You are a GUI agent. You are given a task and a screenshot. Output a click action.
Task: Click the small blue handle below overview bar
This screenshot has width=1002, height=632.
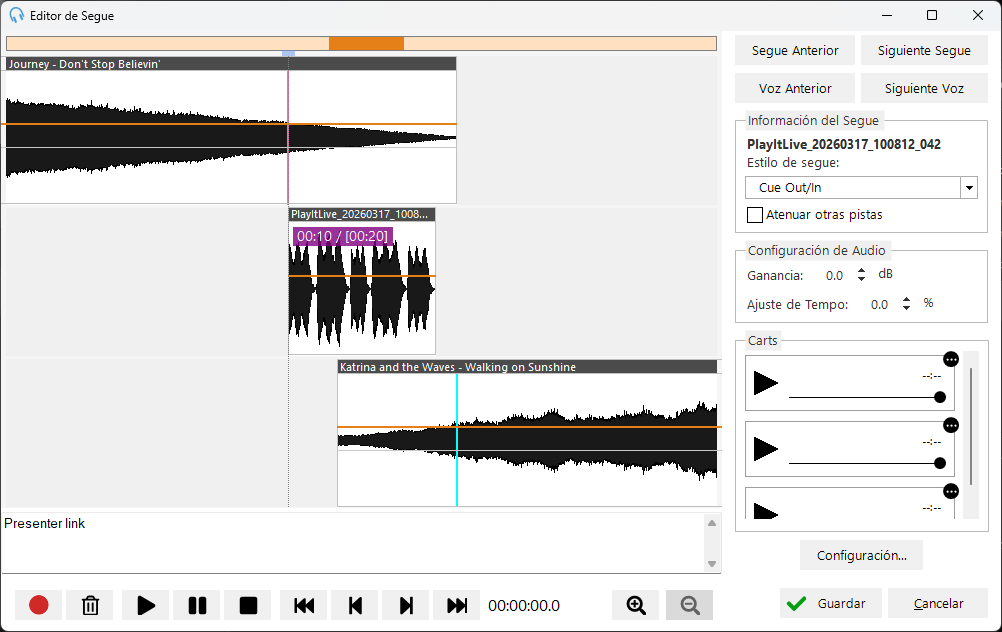coord(288,54)
